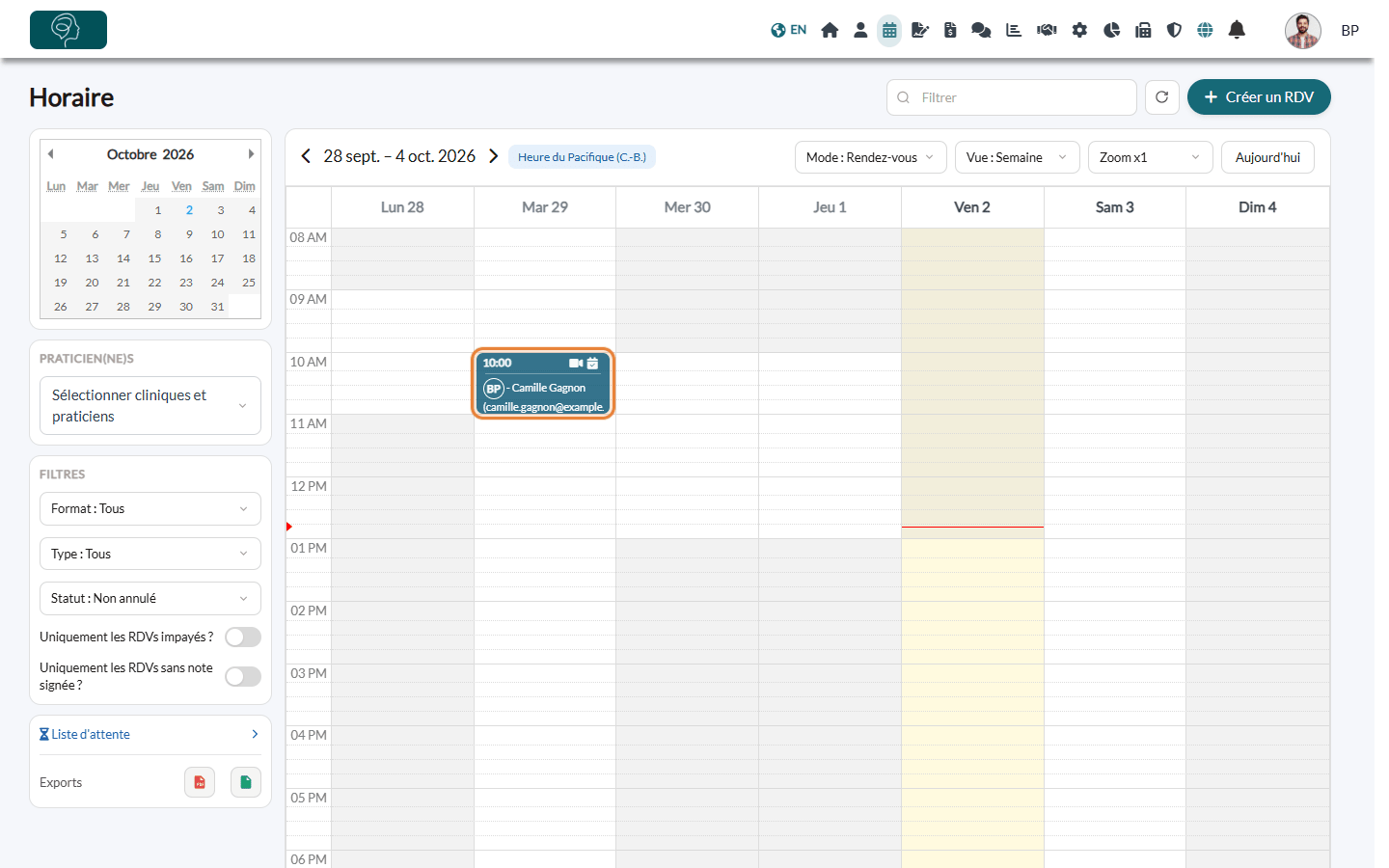This screenshot has height=868, width=1389.
Task: Switch language using the EN selector
Action: point(789,30)
